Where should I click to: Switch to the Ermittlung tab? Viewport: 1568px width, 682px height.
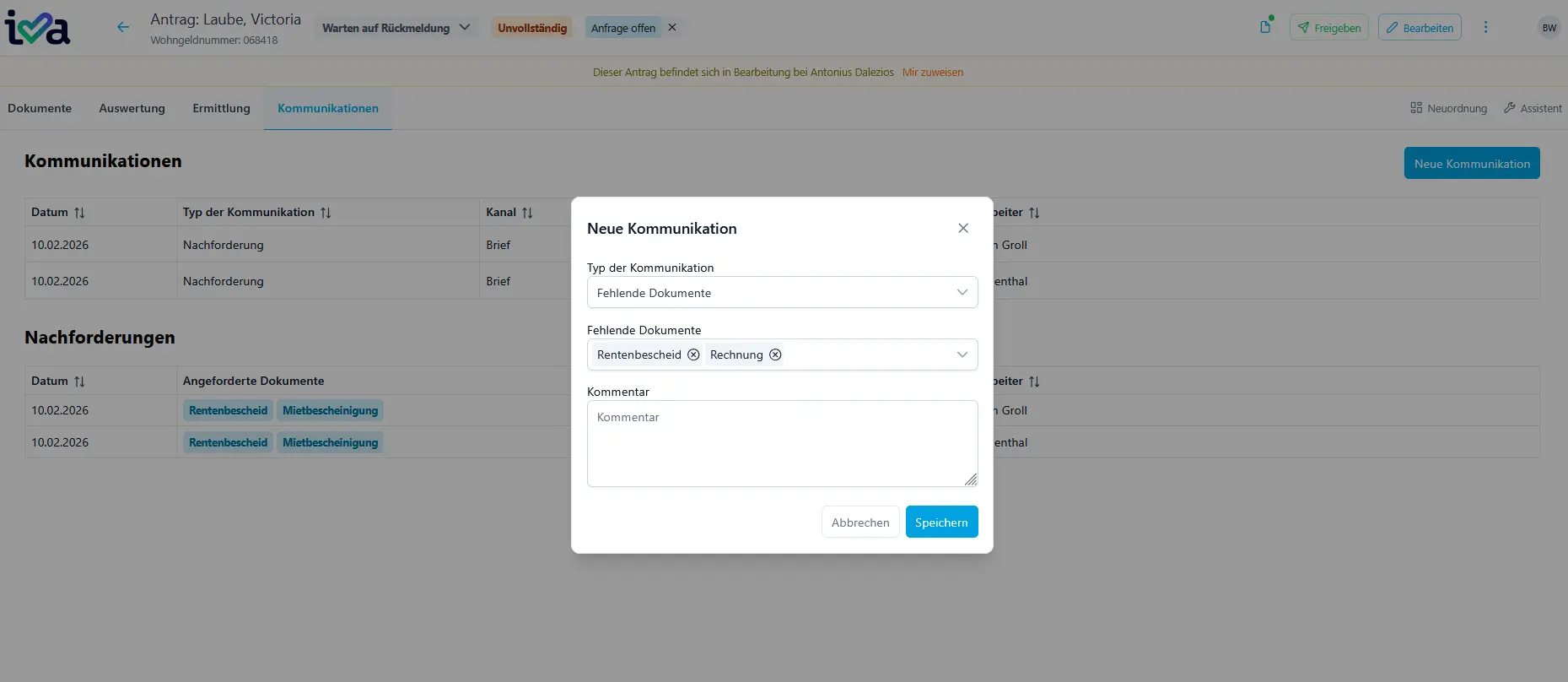point(221,108)
